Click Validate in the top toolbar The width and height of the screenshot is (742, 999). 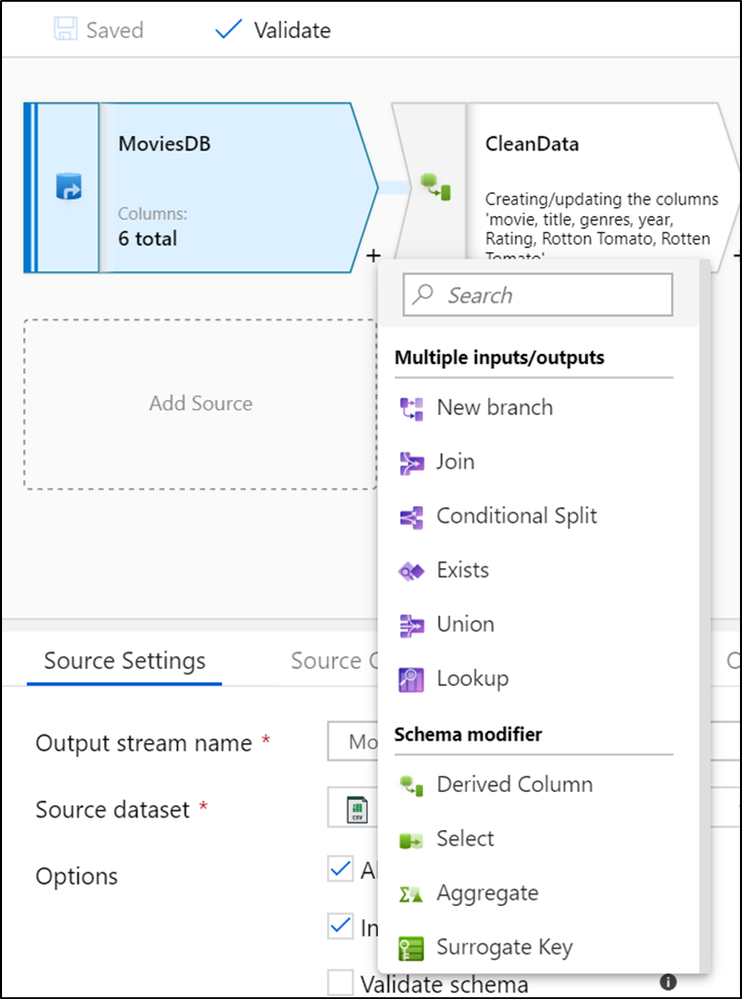click(x=273, y=30)
